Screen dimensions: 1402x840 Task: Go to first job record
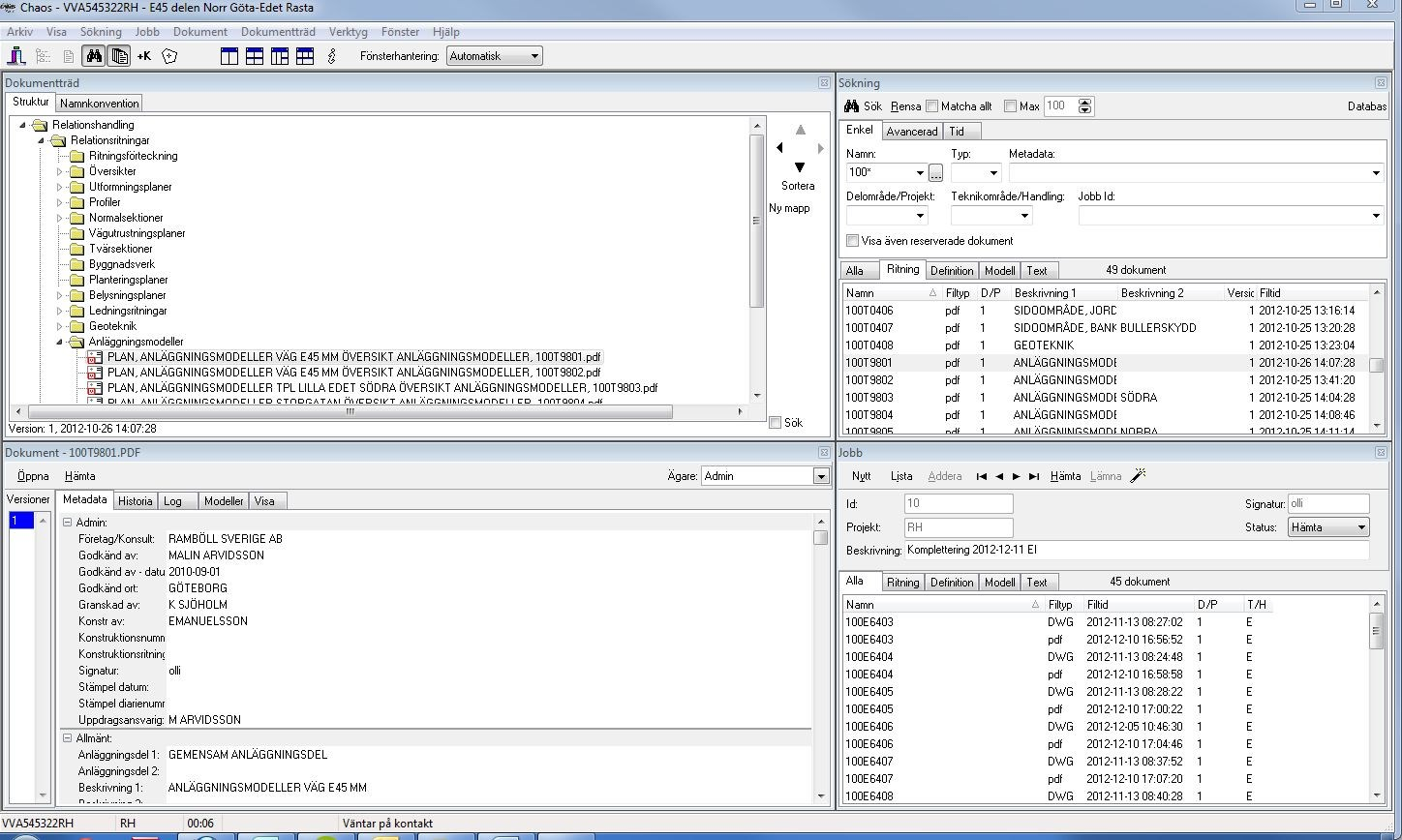click(x=982, y=476)
